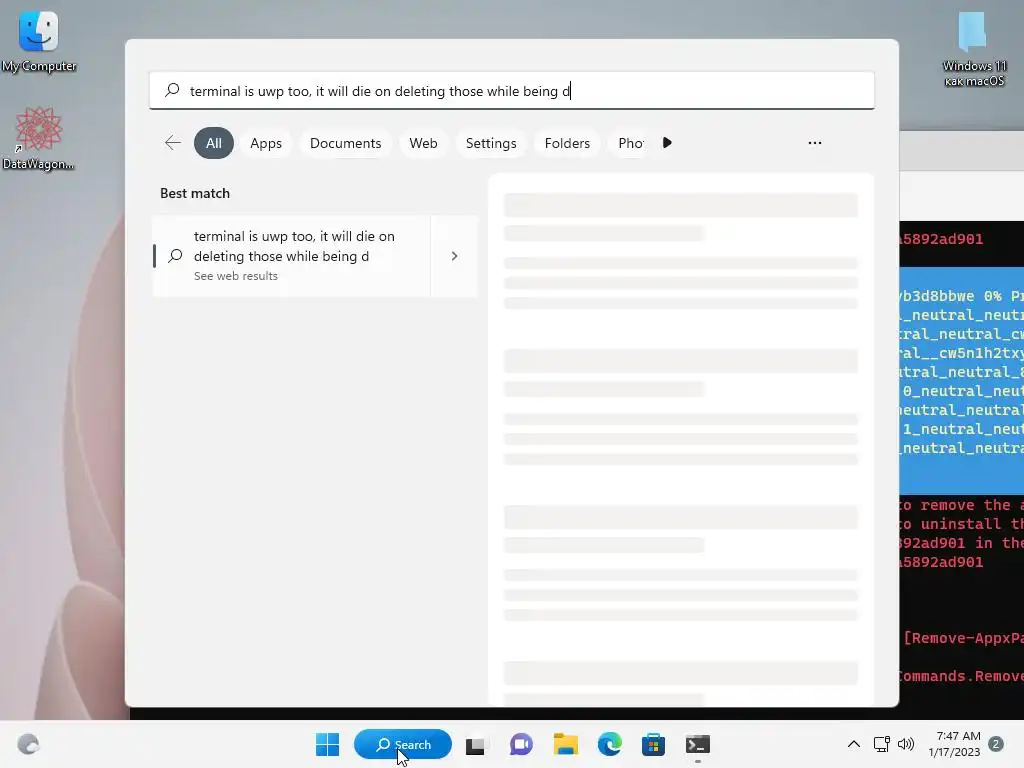Screen dimensions: 1024x768
Task: Switch to the Settings filter tab
Action: 491,143
